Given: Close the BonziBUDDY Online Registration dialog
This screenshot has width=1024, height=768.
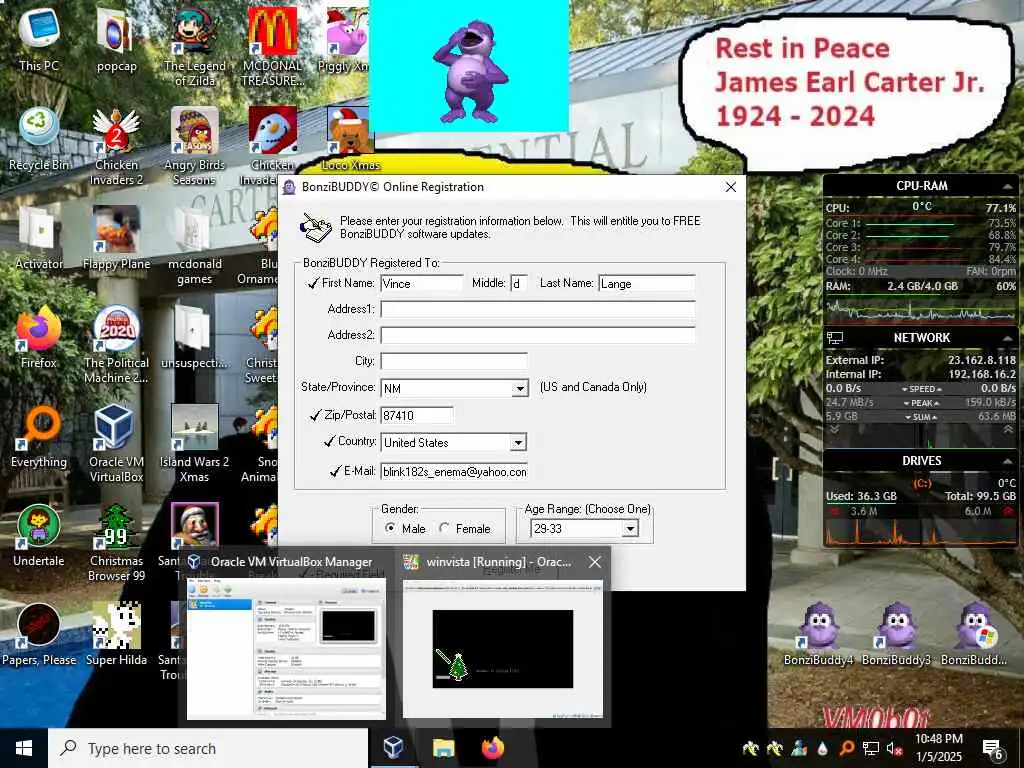Looking at the screenshot, I should pos(731,187).
